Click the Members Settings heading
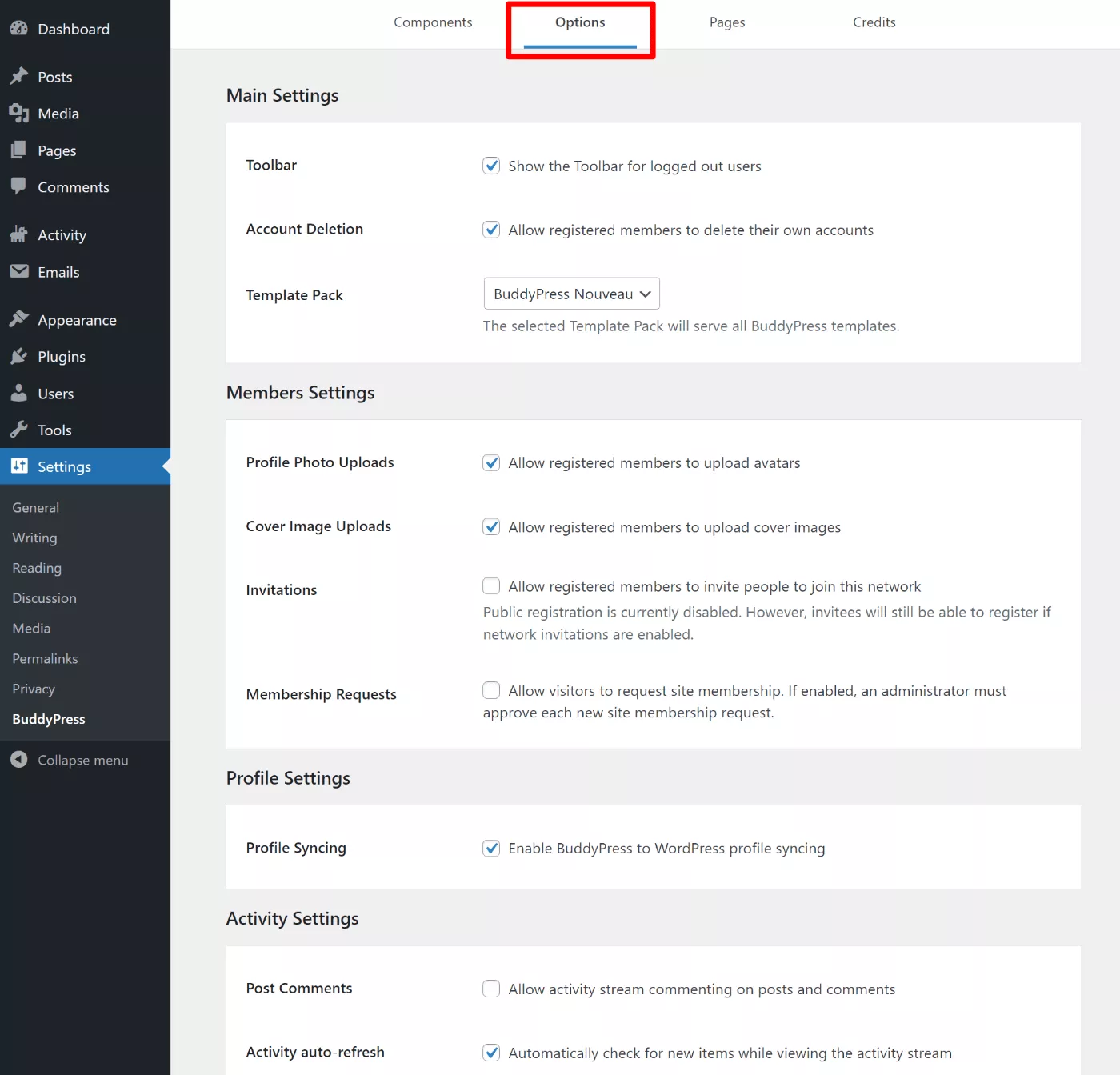This screenshot has height=1075, width=1120. pos(301,393)
